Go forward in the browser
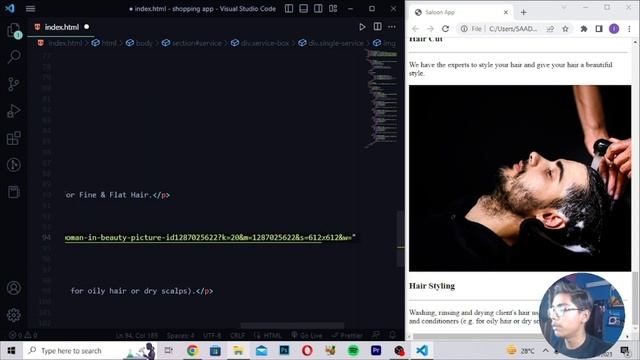This screenshot has width=640, height=360. pos(430,29)
